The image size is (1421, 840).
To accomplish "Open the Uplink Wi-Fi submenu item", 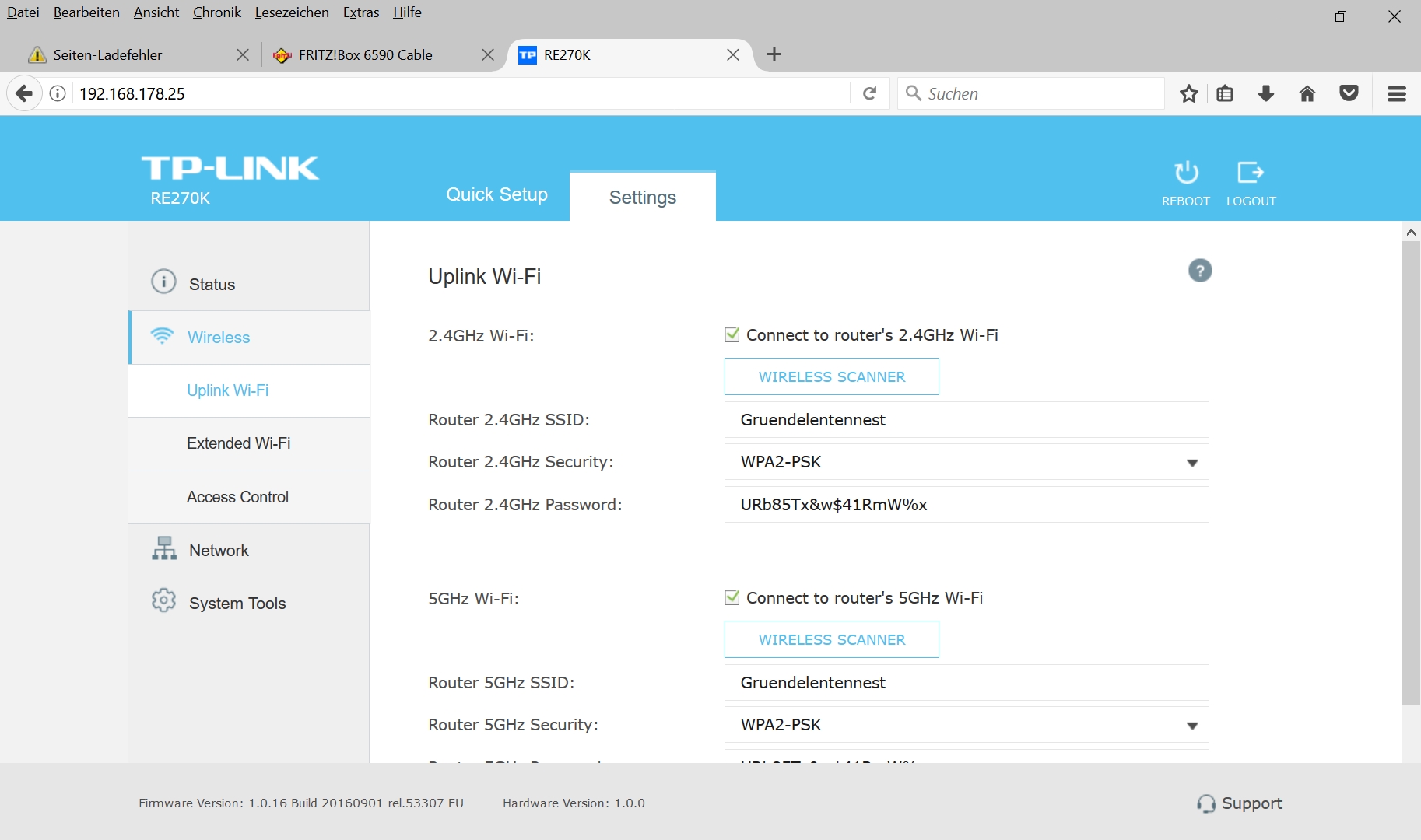I will (x=249, y=390).
